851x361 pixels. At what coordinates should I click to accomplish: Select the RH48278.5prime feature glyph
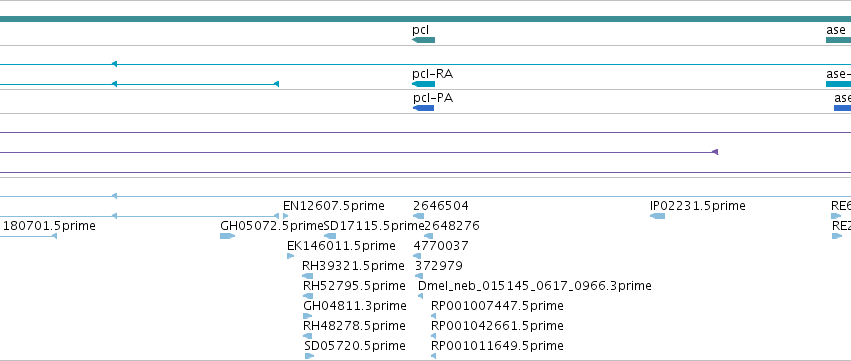(308, 336)
